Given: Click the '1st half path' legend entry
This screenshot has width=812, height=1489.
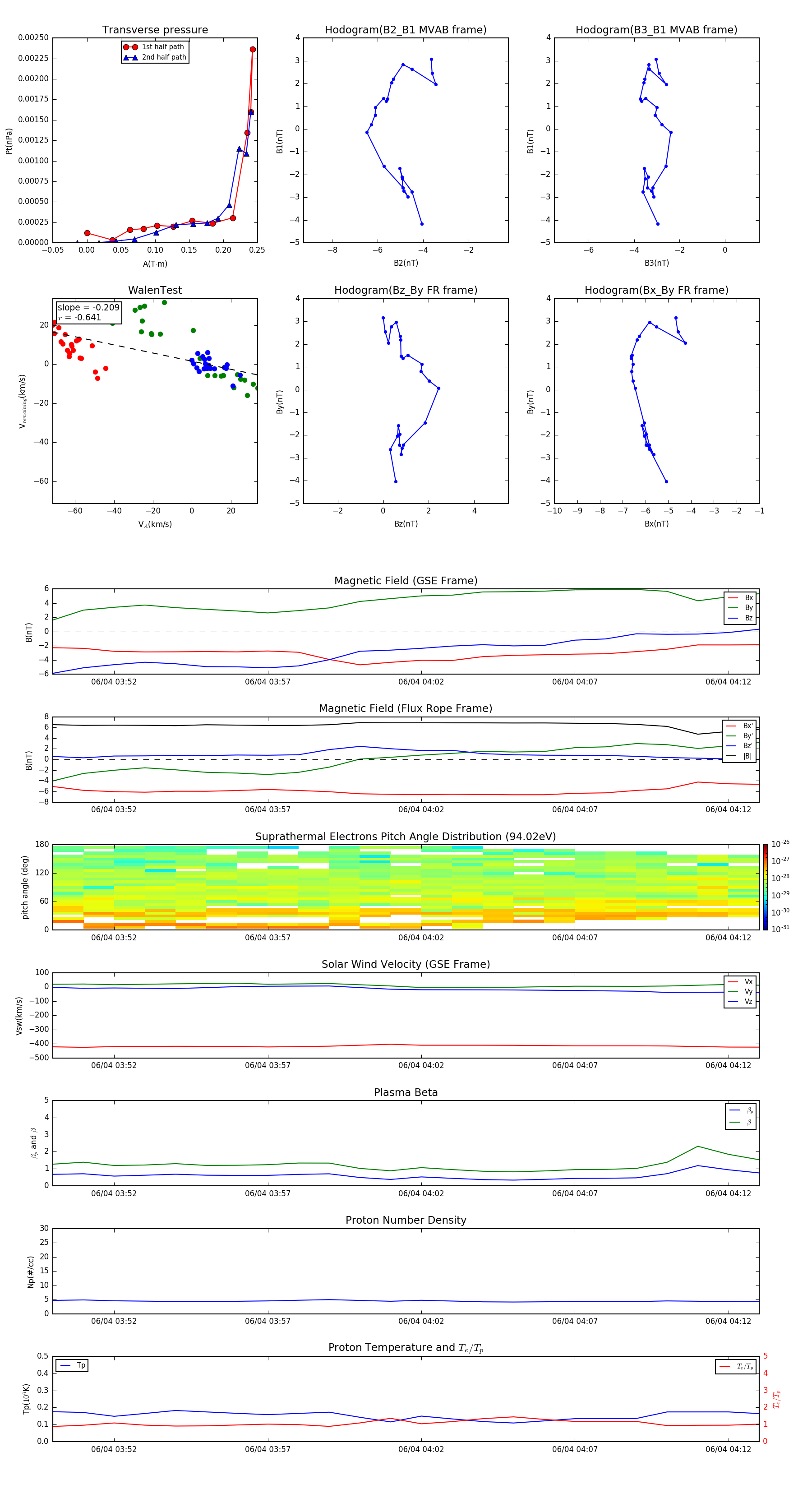Looking at the screenshot, I should point(154,47).
